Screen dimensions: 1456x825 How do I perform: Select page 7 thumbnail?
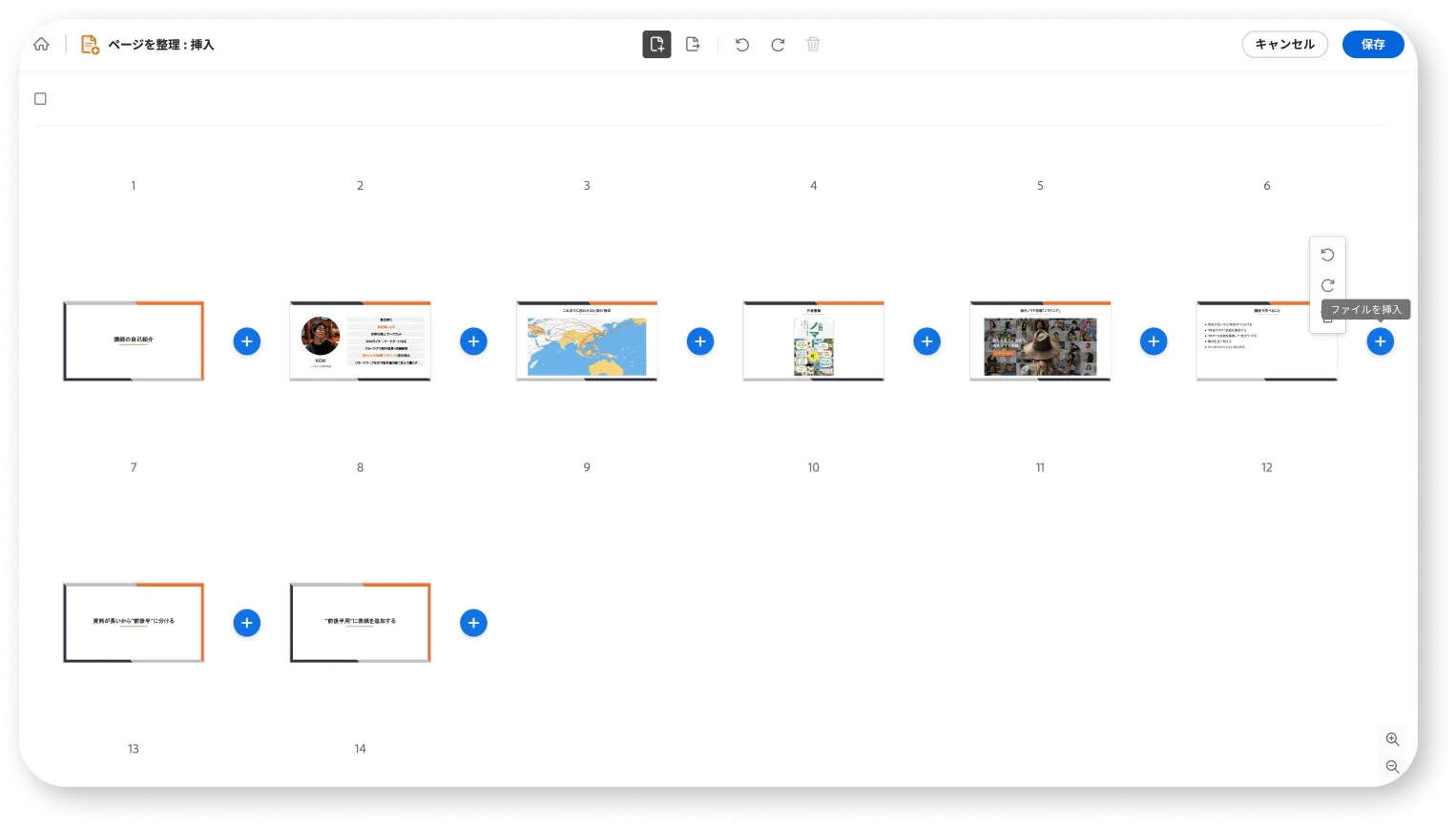click(x=134, y=623)
